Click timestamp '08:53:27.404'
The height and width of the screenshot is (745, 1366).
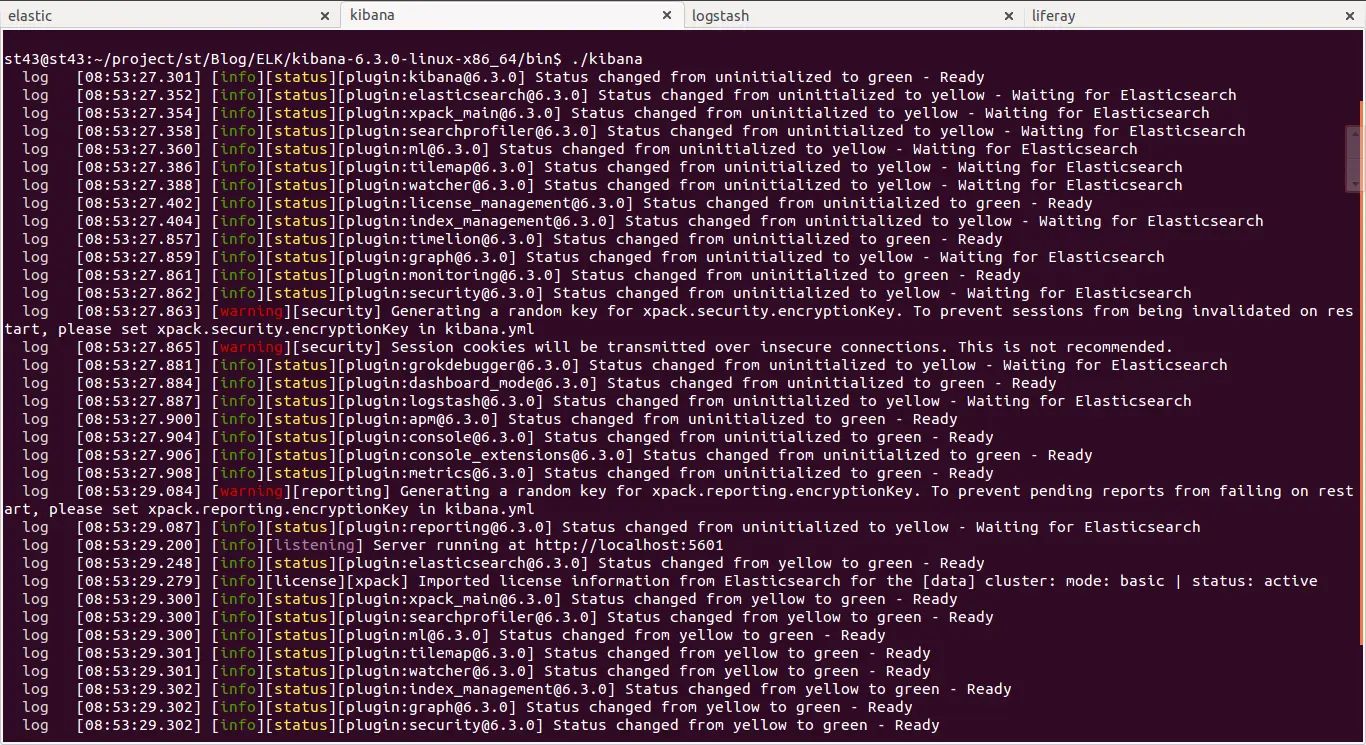click(139, 221)
